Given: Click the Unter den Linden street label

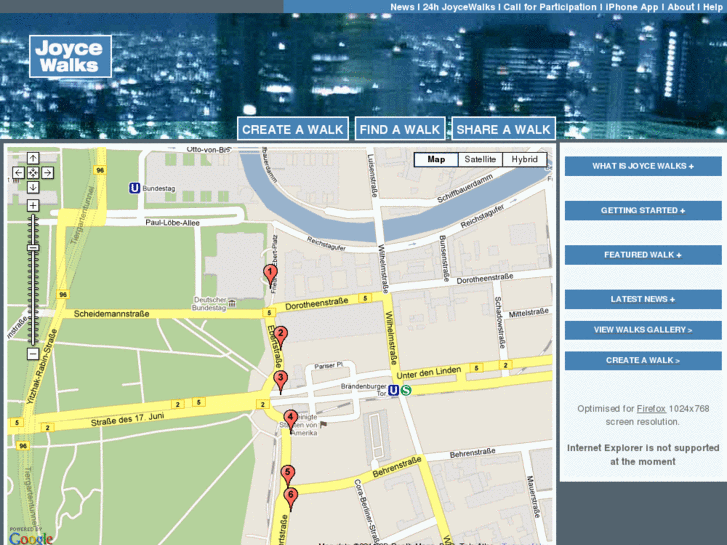Looking at the screenshot, I should point(429,372).
